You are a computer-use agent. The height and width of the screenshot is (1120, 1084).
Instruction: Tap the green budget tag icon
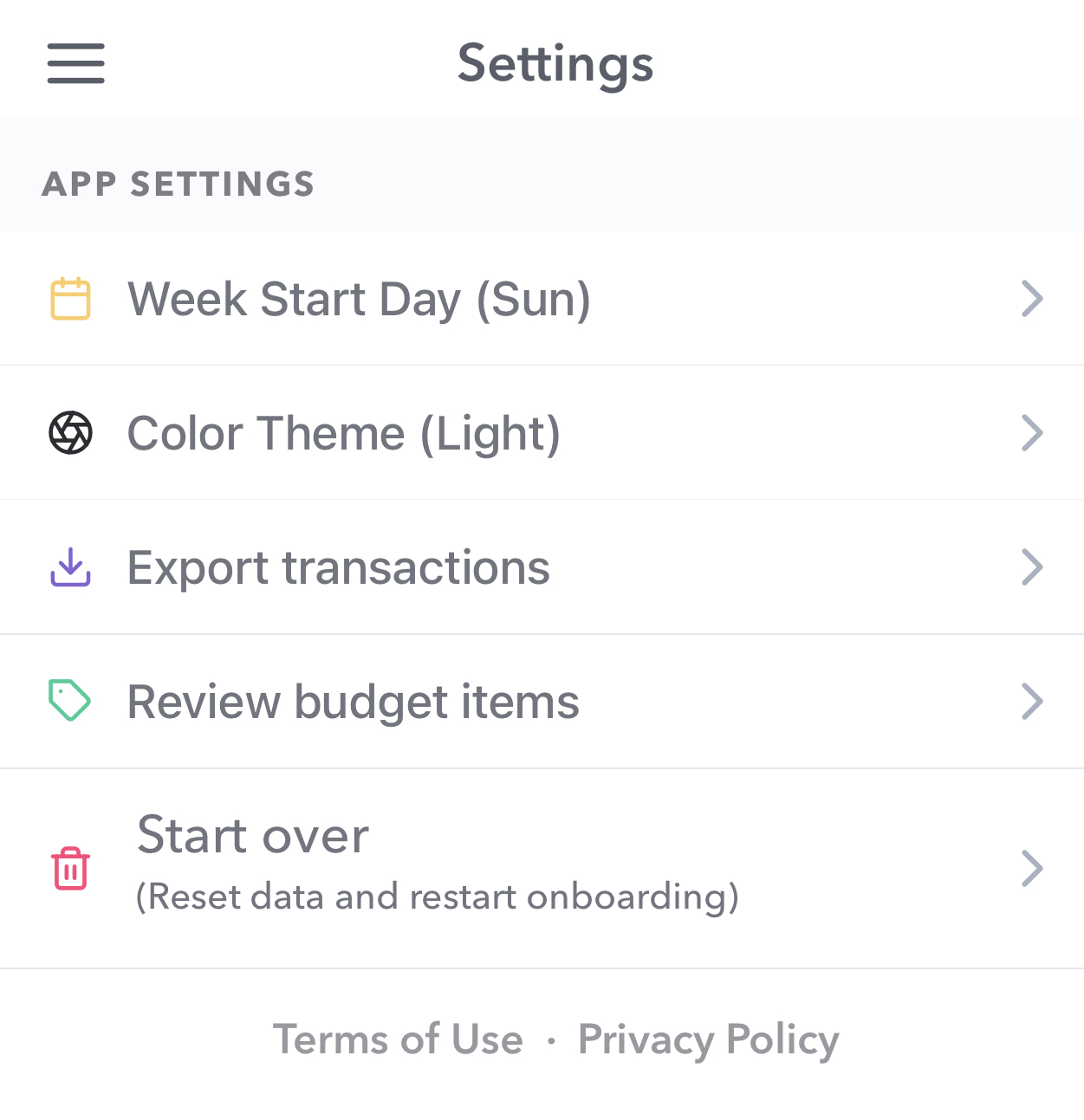(x=69, y=700)
